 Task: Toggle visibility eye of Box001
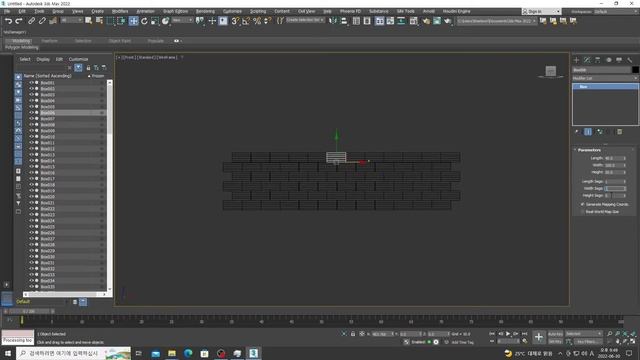tap(31, 83)
